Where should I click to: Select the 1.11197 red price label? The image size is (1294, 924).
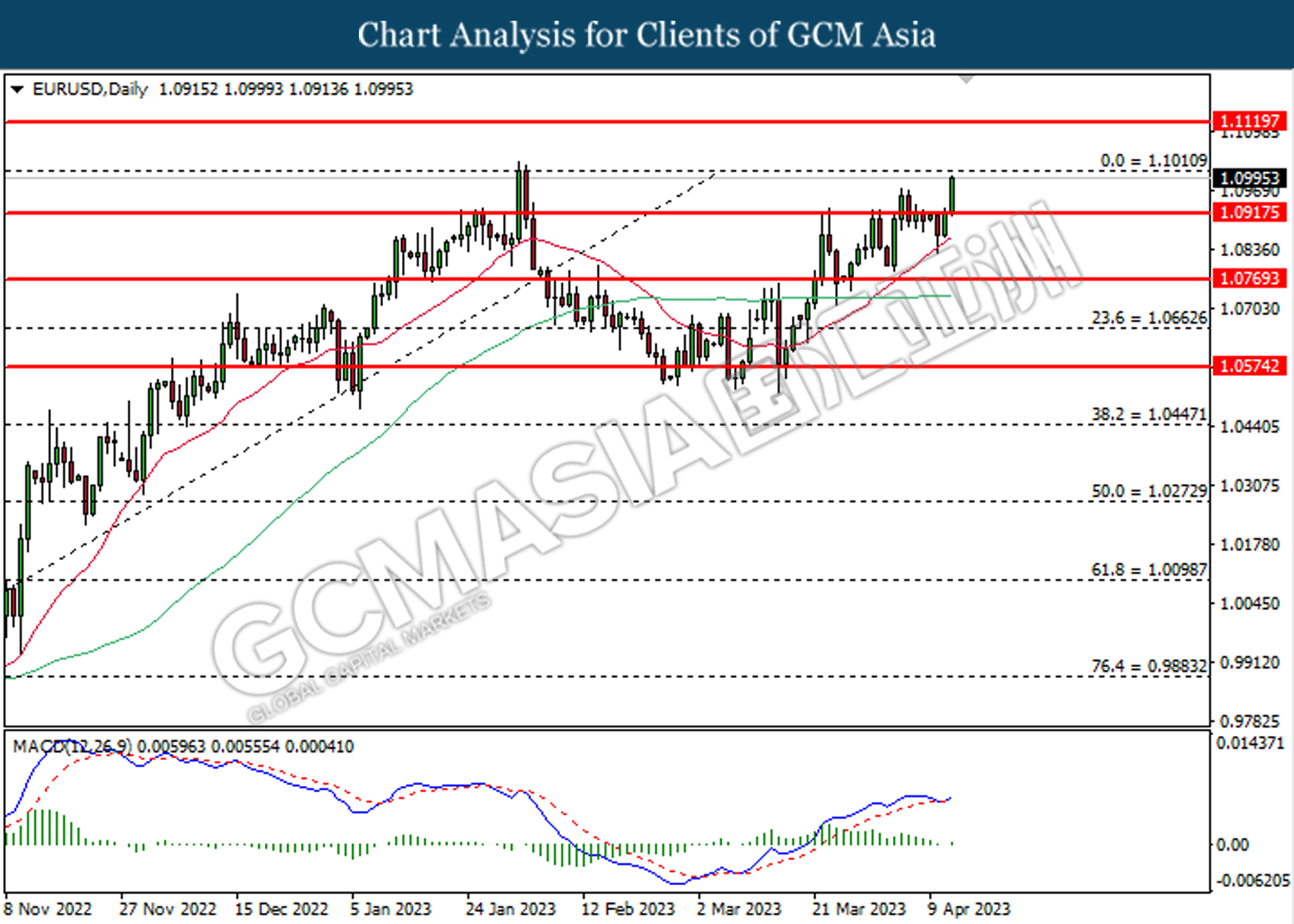1250,121
